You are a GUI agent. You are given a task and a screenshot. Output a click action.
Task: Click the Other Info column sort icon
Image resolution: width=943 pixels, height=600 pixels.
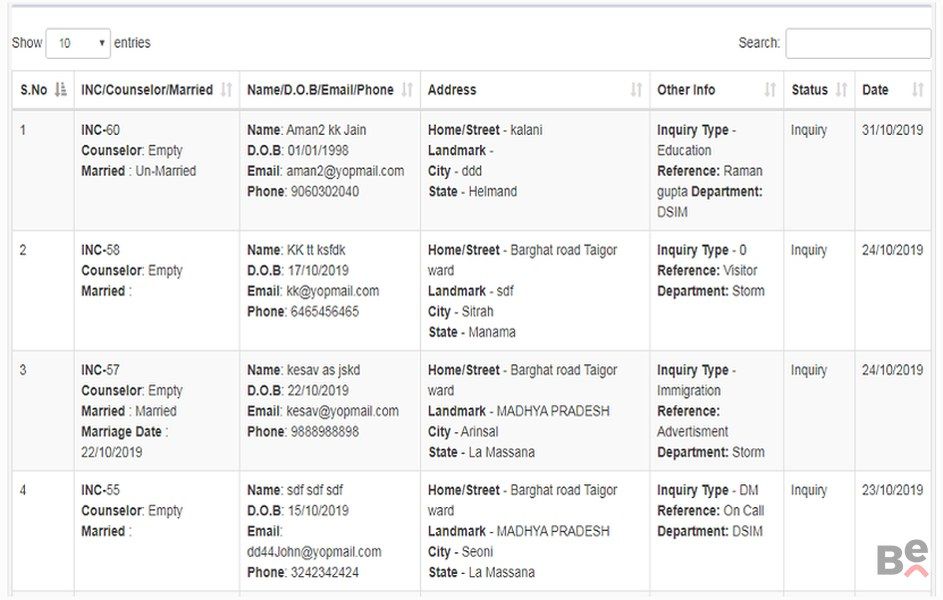pyautogui.click(x=770, y=90)
